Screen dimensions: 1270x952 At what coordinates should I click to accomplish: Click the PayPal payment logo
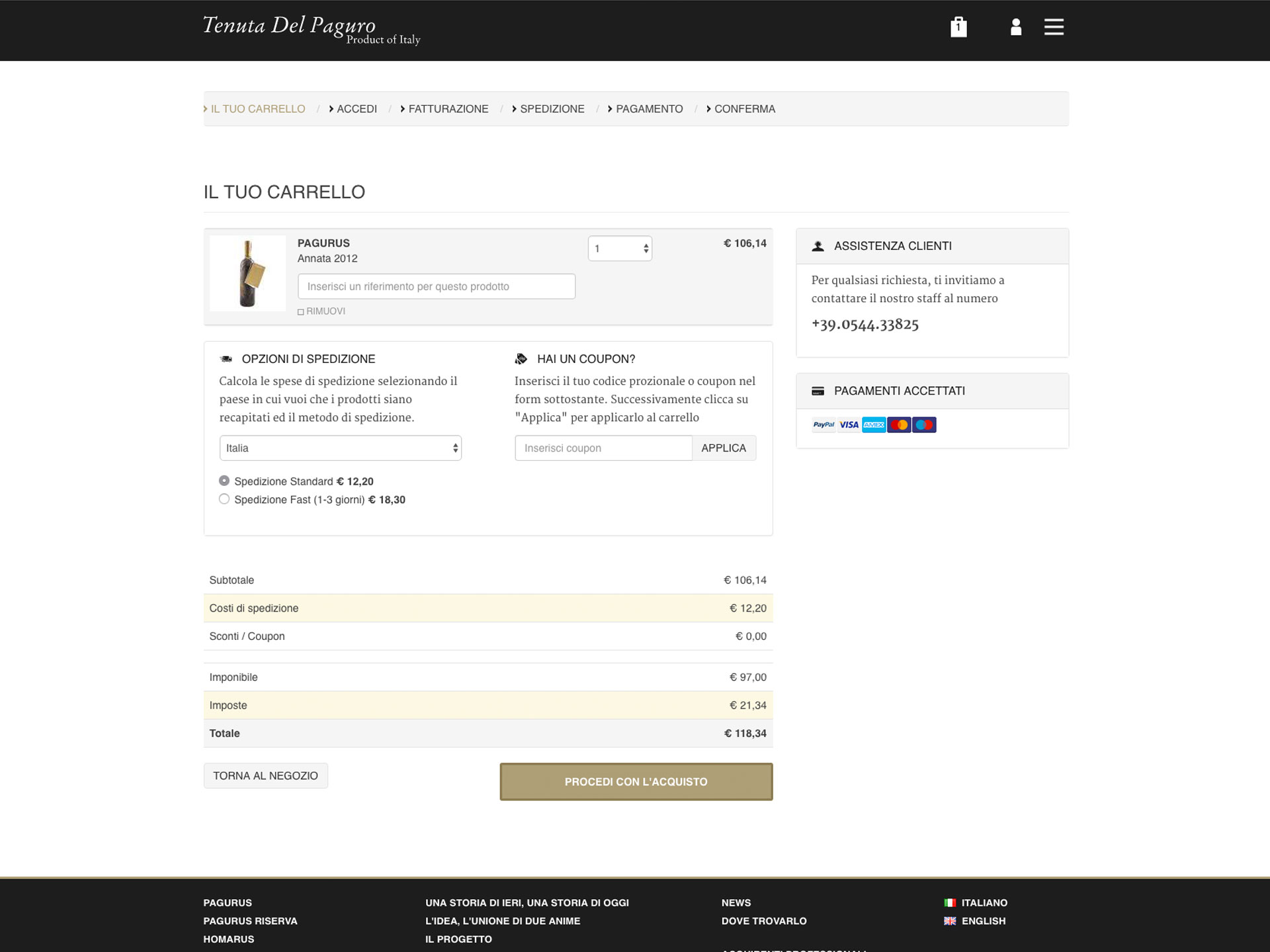coord(824,425)
